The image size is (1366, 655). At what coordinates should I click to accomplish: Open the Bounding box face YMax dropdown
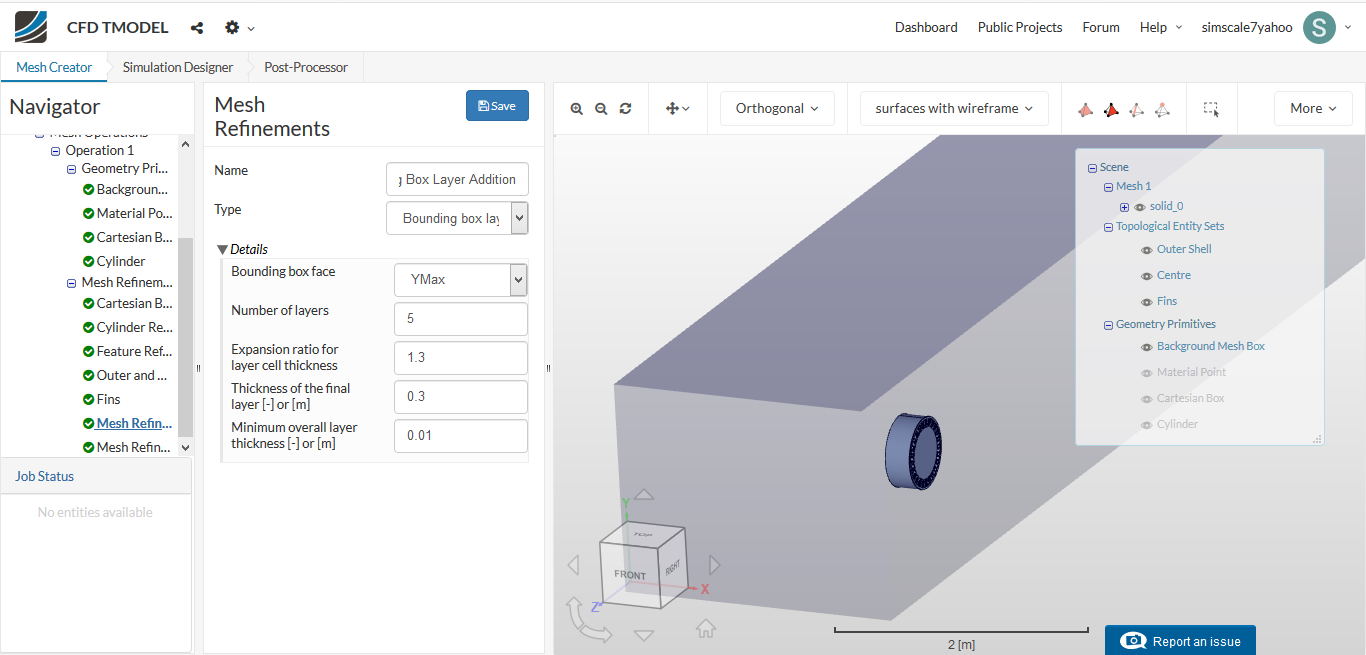pyautogui.click(x=460, y=280)
